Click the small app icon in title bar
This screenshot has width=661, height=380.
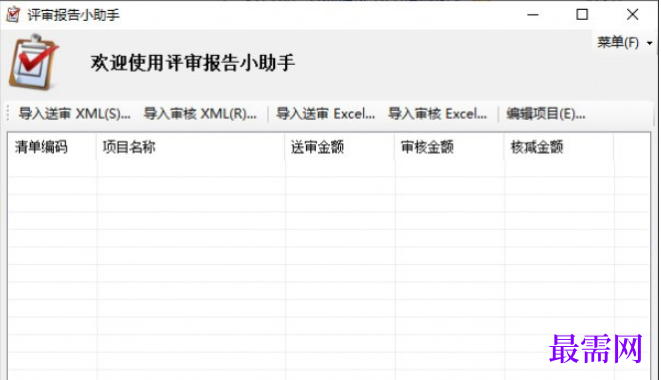(x=13, y=15)
